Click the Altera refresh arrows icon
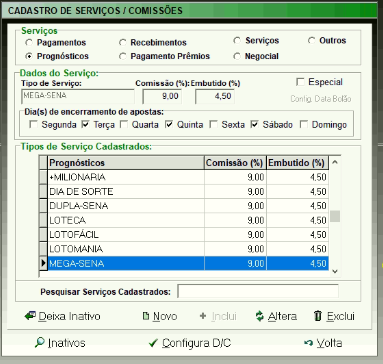 [260, 316]
